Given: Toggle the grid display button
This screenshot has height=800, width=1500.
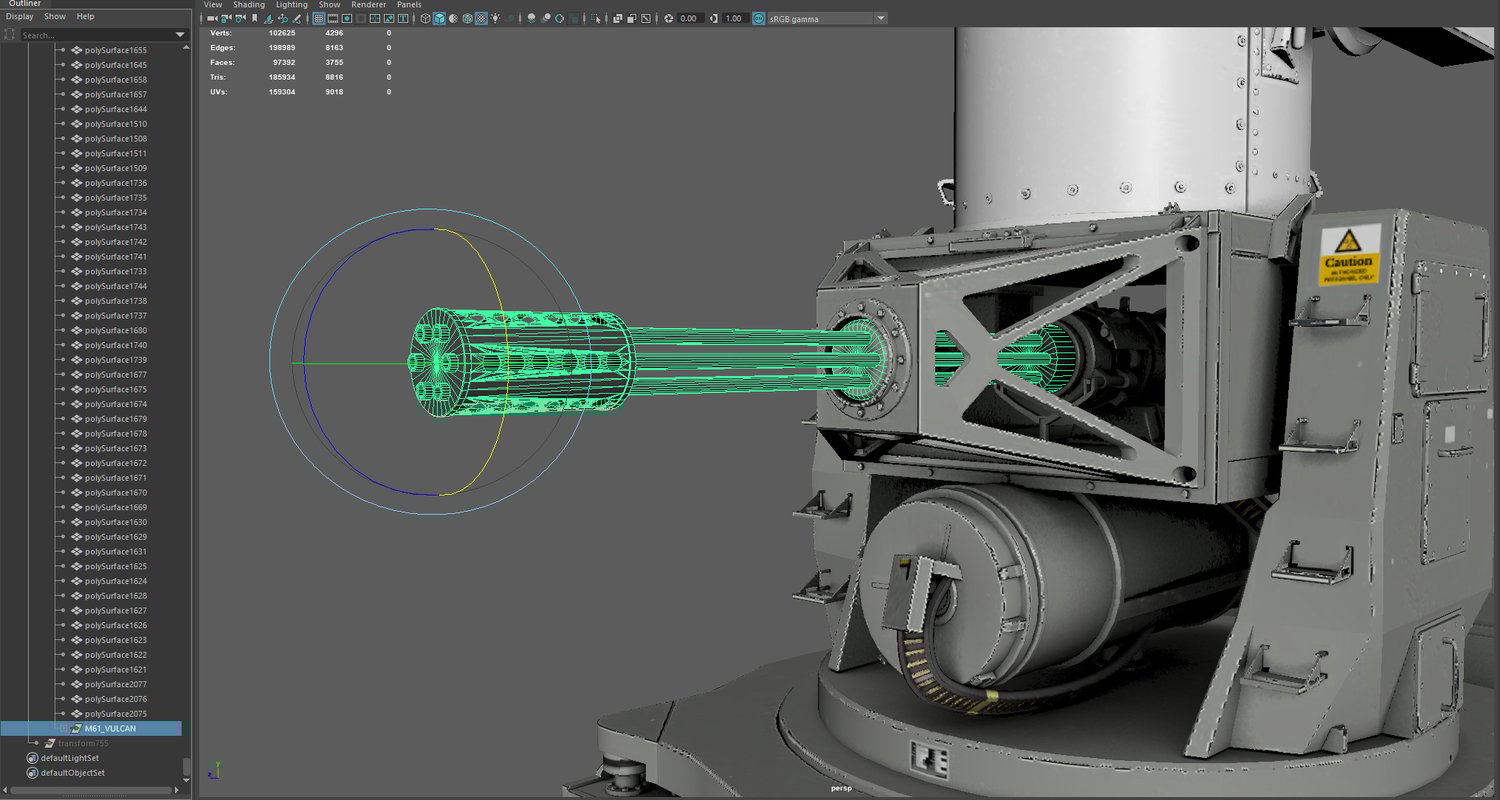Looking at the screenshot, I should tap(319, 18).
